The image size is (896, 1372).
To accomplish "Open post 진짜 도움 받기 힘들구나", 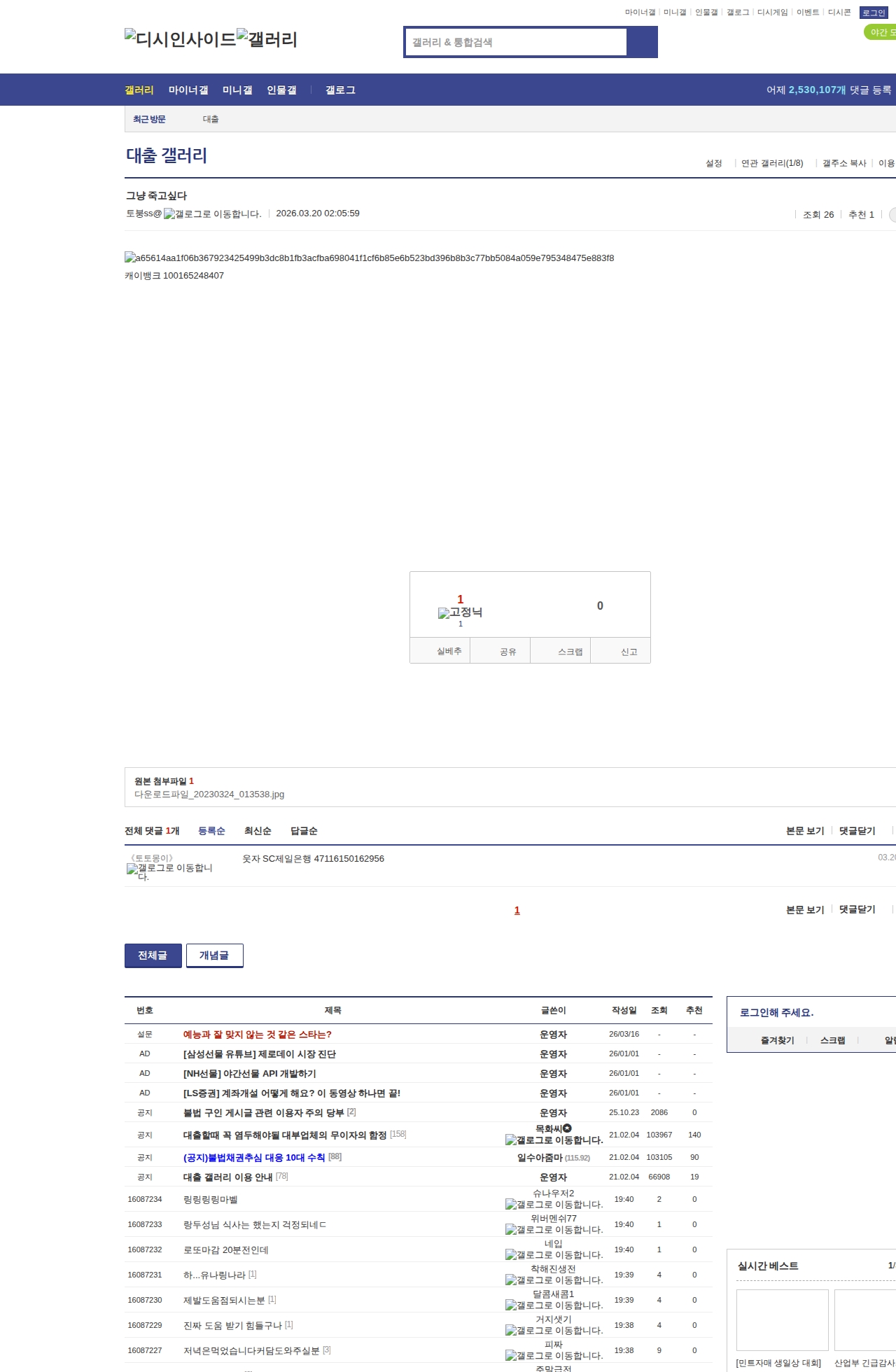I will (232, 1326).
